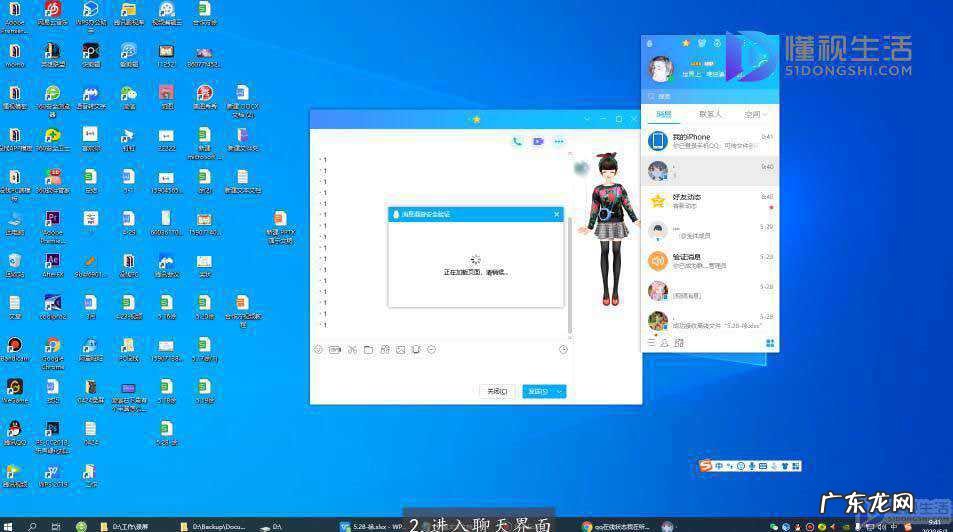Expand the 空间 tab dropdown arrow
This screenshot has width=953, height=532.
pos(766,115)
